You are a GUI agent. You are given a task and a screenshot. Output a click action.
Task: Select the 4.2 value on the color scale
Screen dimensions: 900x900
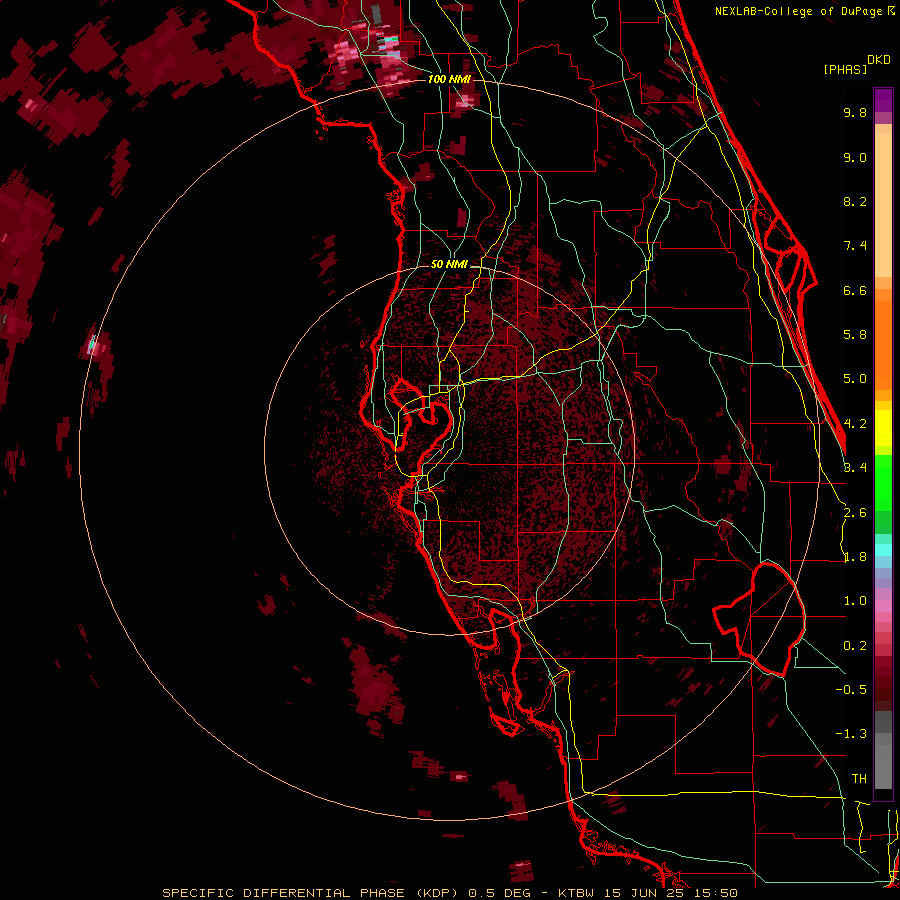[855, 424]
